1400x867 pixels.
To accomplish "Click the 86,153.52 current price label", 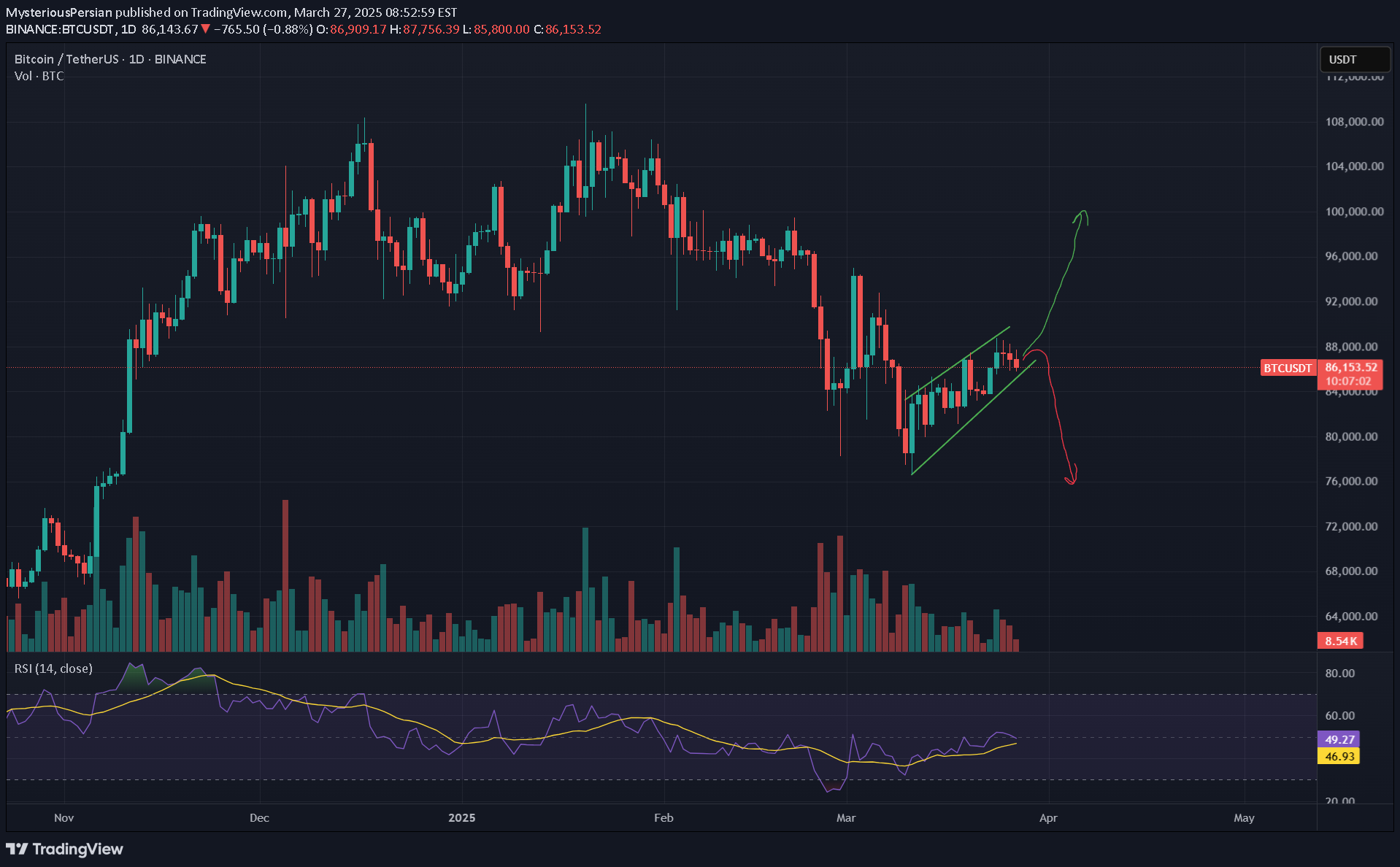I will pos(1351,367).
